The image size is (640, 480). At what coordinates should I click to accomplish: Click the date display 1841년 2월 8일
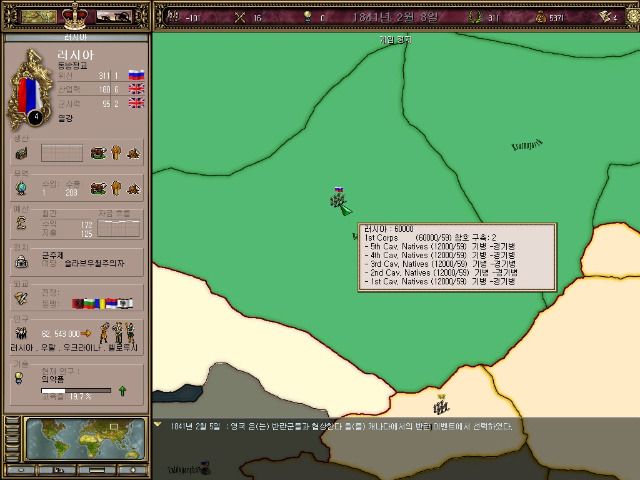point(396,17)
